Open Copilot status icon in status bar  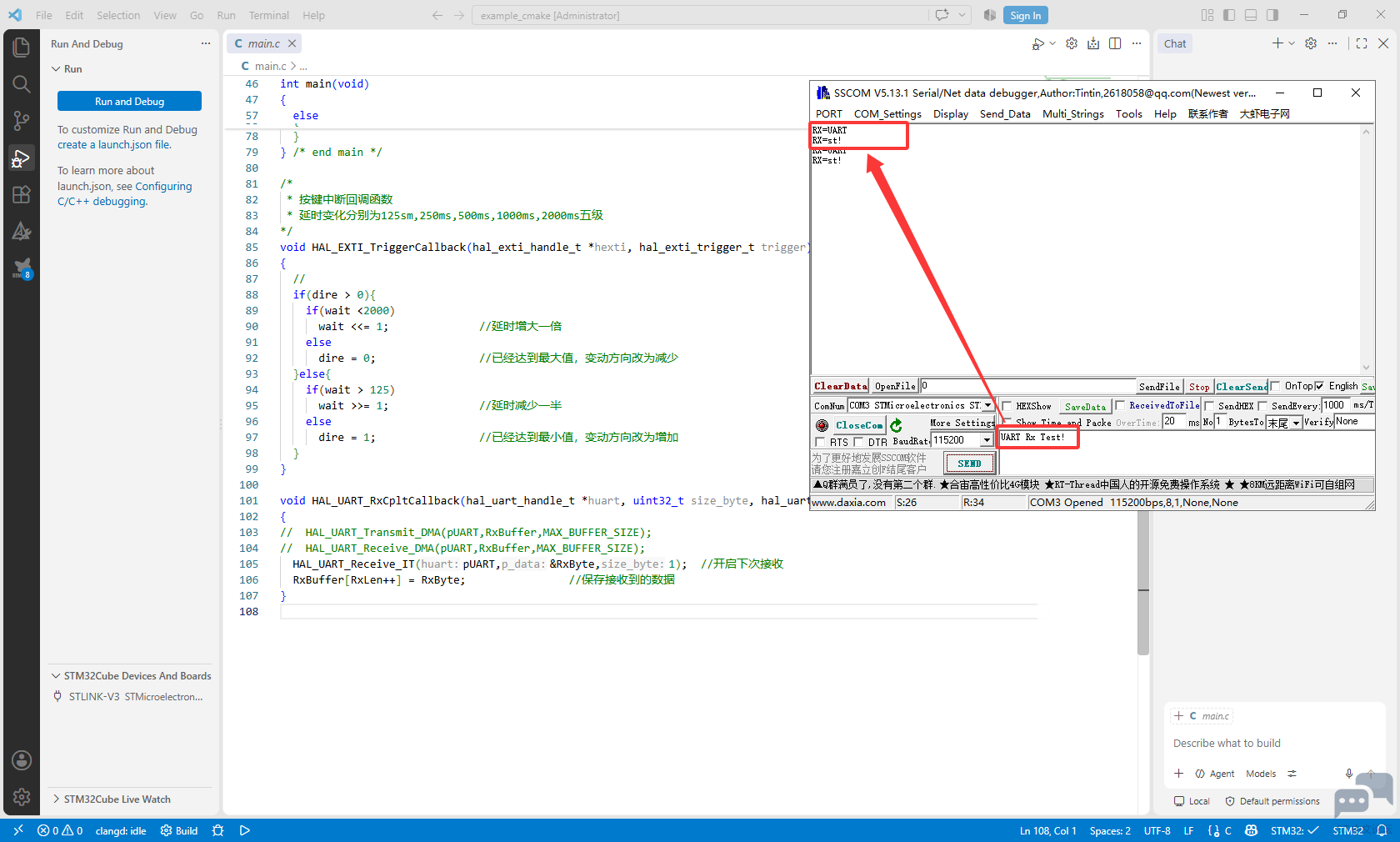point(1251,830)
